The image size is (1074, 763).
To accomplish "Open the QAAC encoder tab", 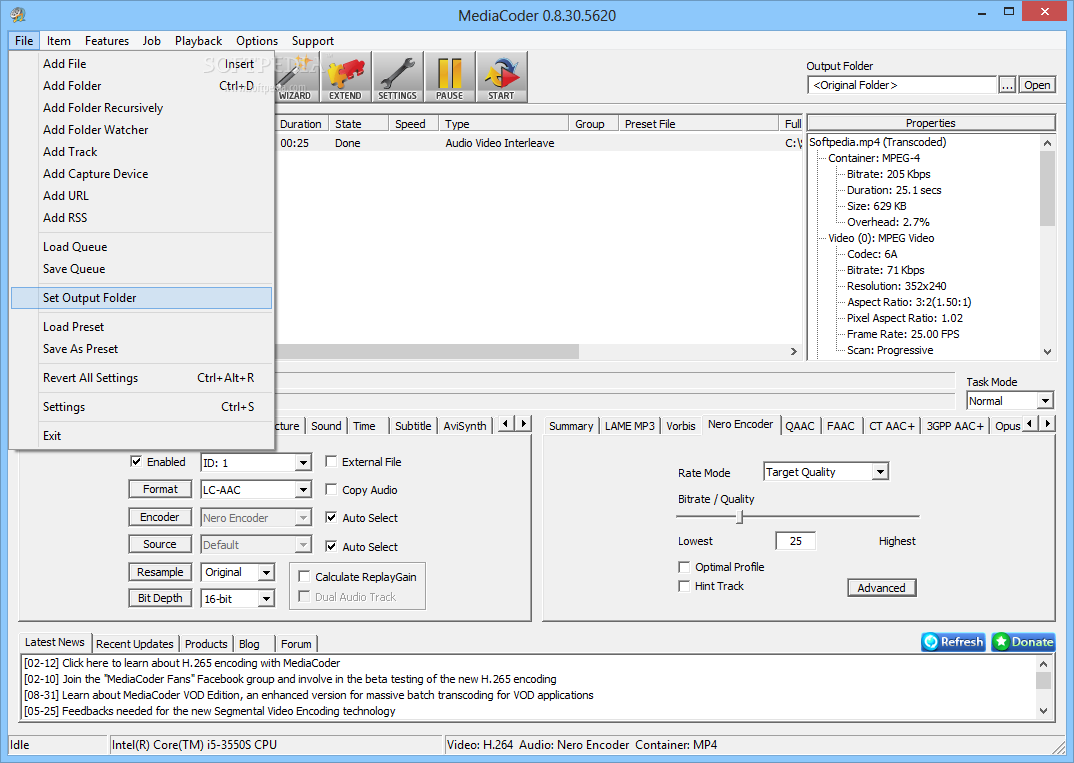I will pos(799,426).
